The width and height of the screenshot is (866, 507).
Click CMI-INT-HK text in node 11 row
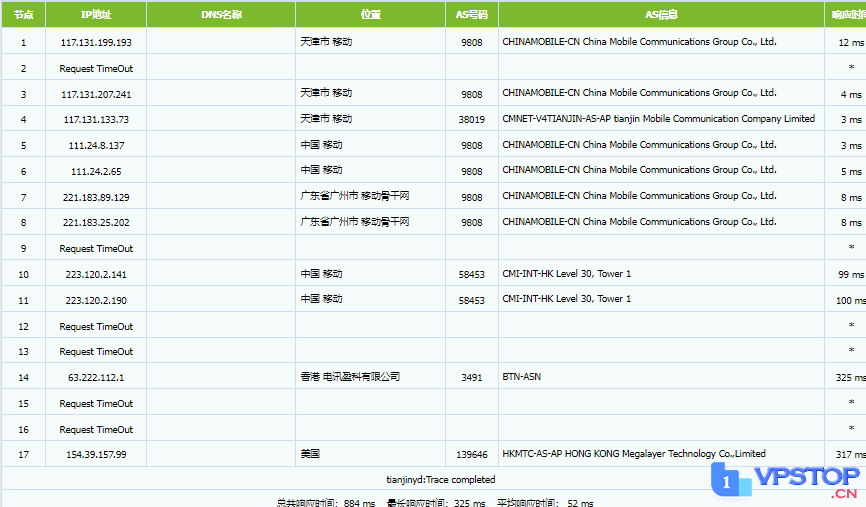click(567, 299)
